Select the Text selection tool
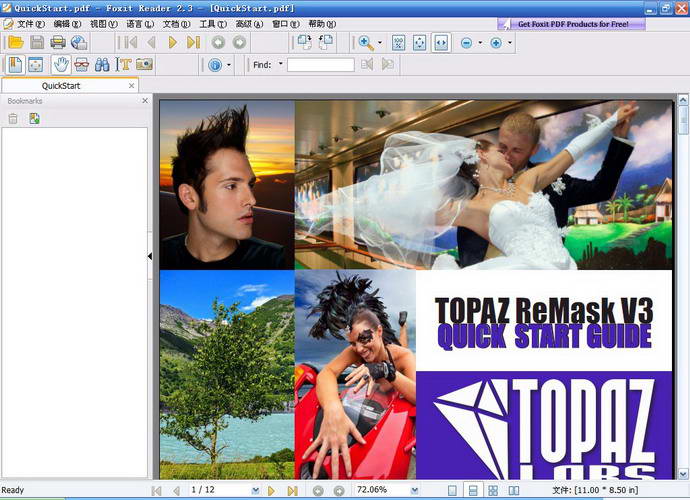The width and height of the screenshot is (690, 500). pos(123,65)
